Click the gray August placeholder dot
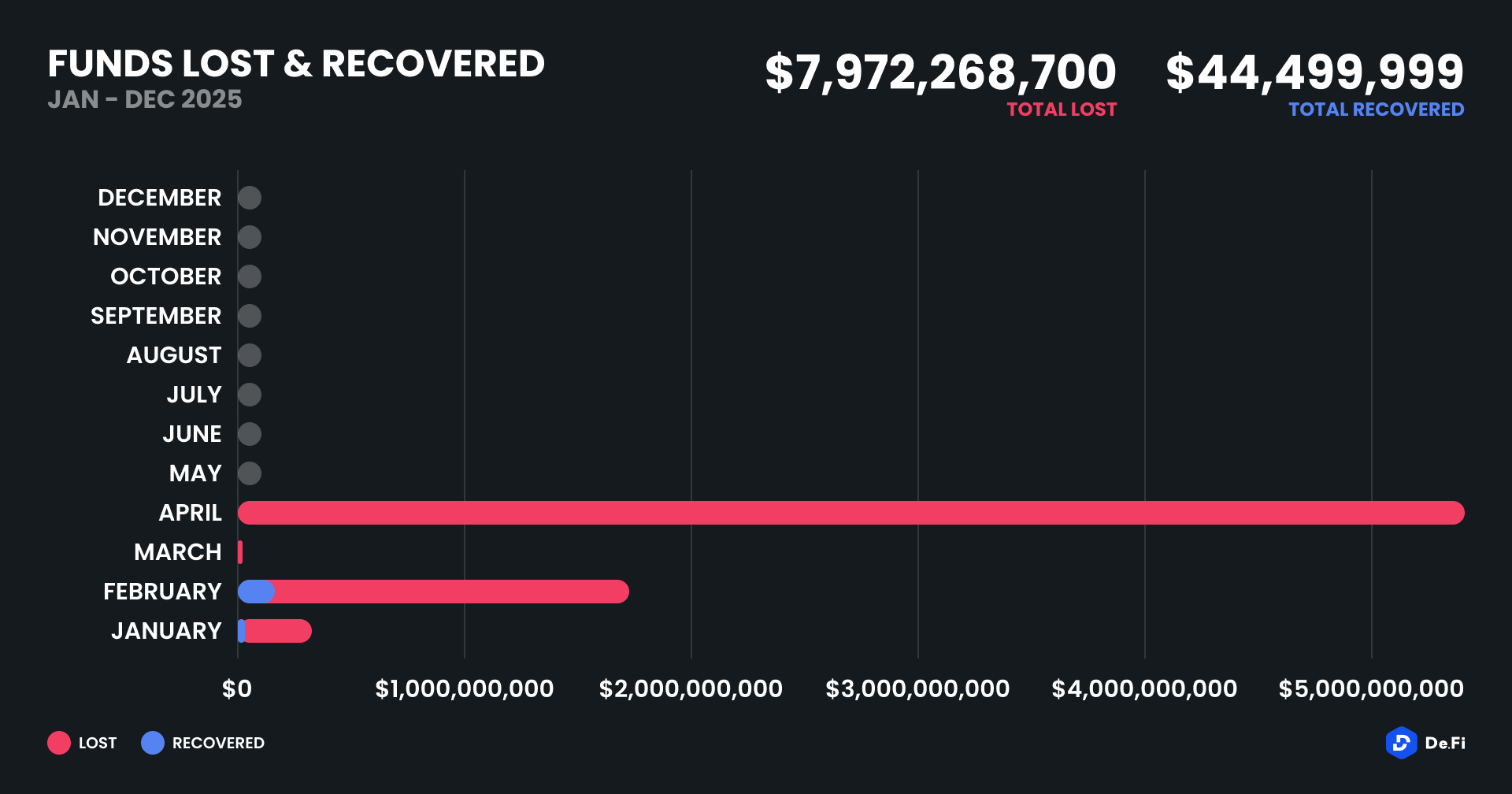 [x=250, y=355]
